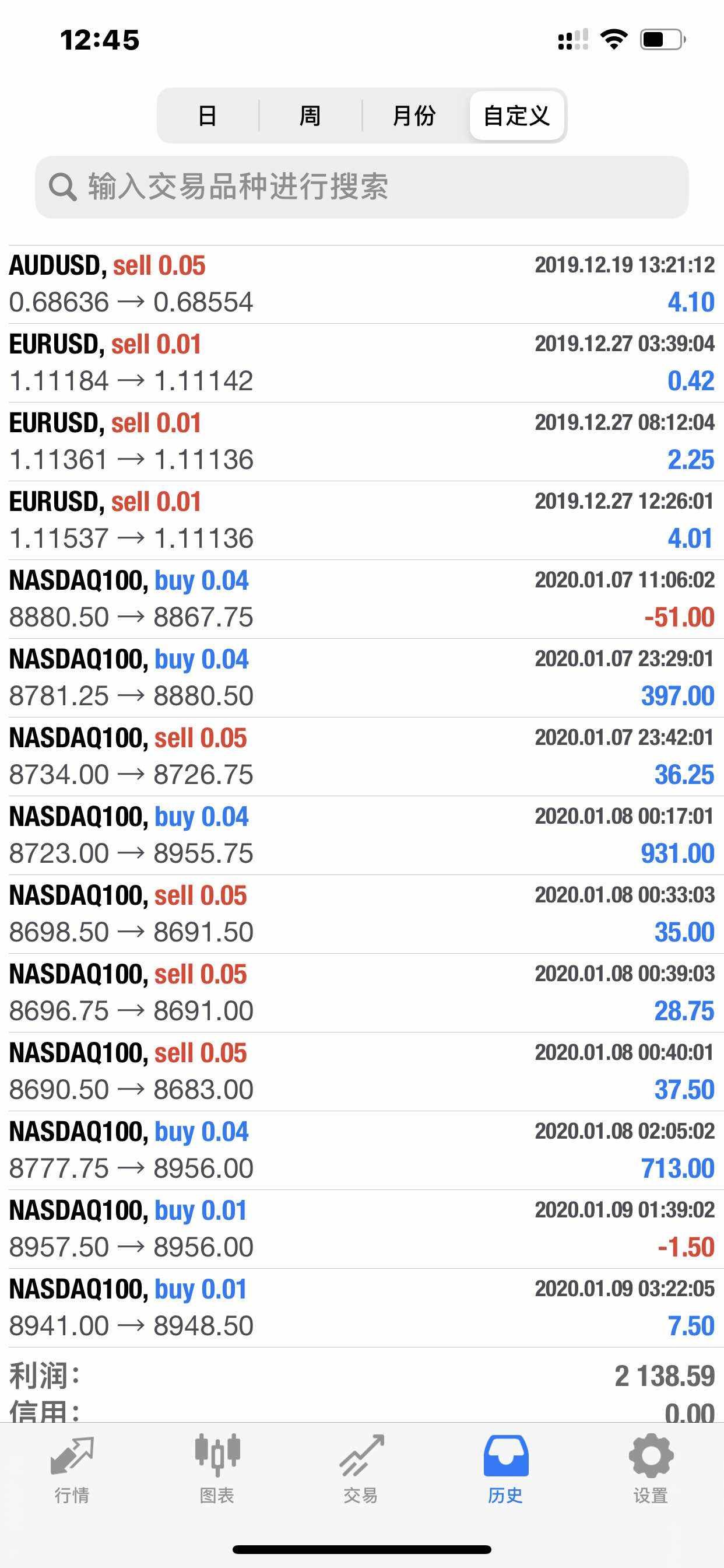Open the 设置 settings gear icon

[651, 1457]
